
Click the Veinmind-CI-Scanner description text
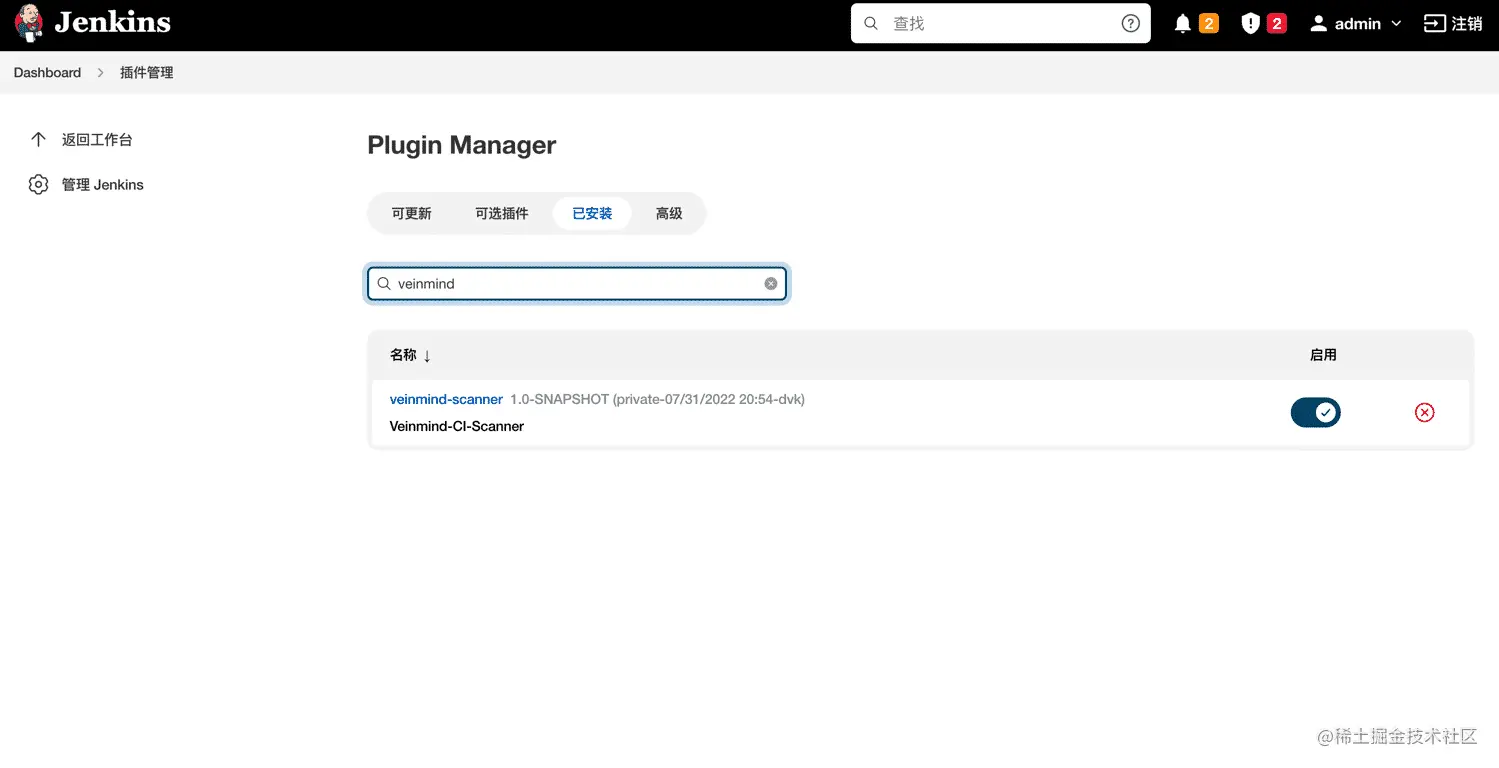tap(457, 426)
